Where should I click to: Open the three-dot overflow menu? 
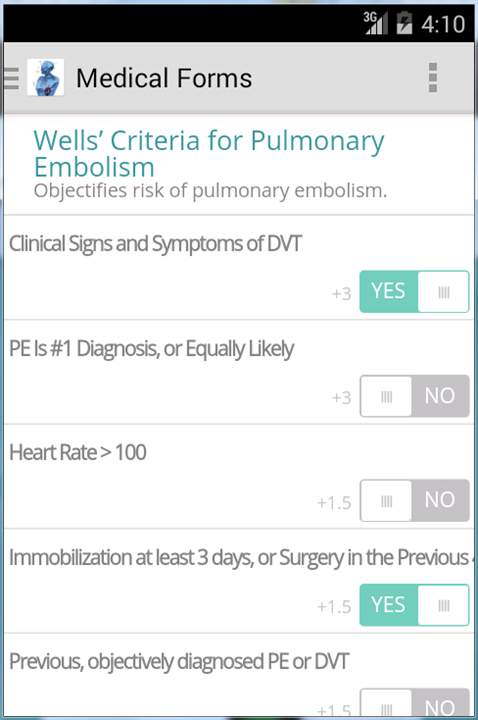pyautogui.click(x=433, y=78)
